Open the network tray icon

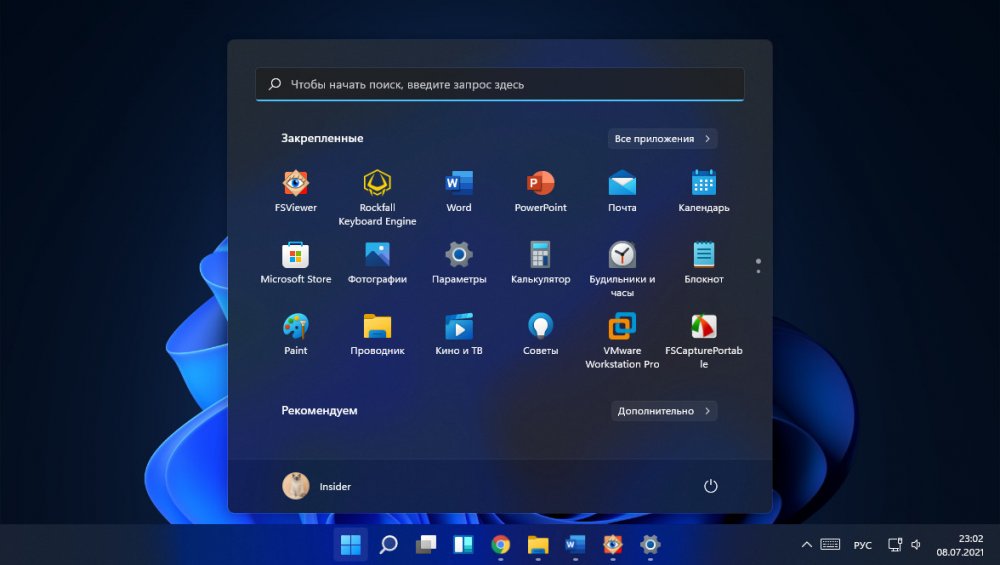pyautogui.click(x=895, y=545)
